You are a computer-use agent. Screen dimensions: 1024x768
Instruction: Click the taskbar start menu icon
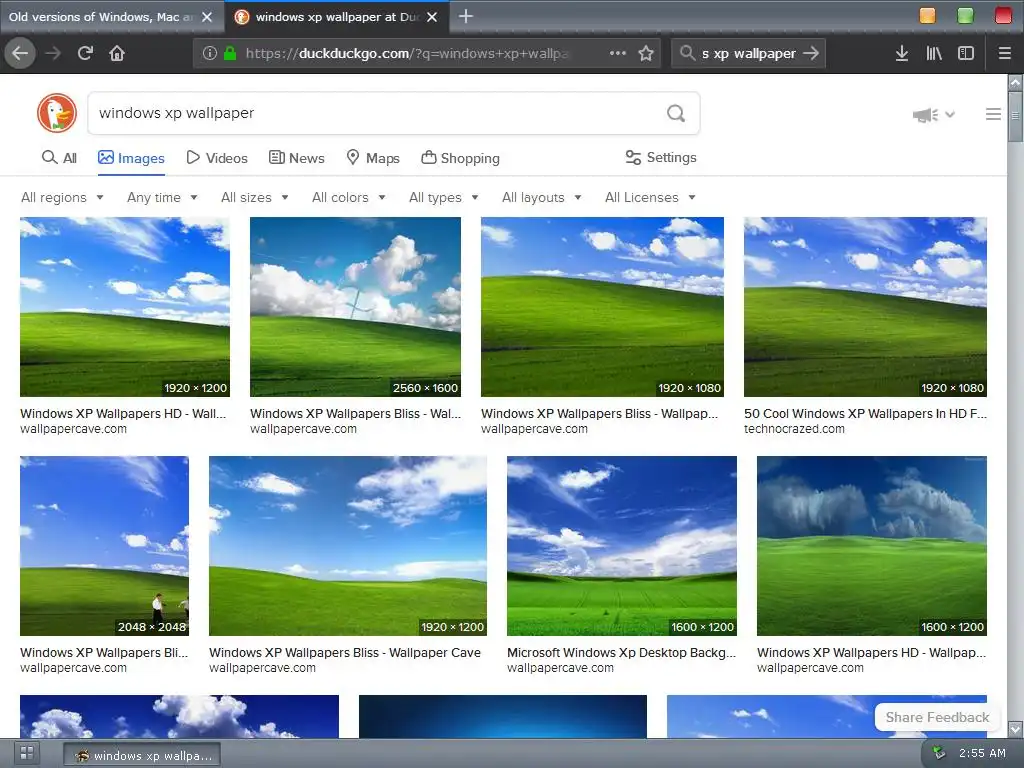pyautogui.click(x=27, y=752)
